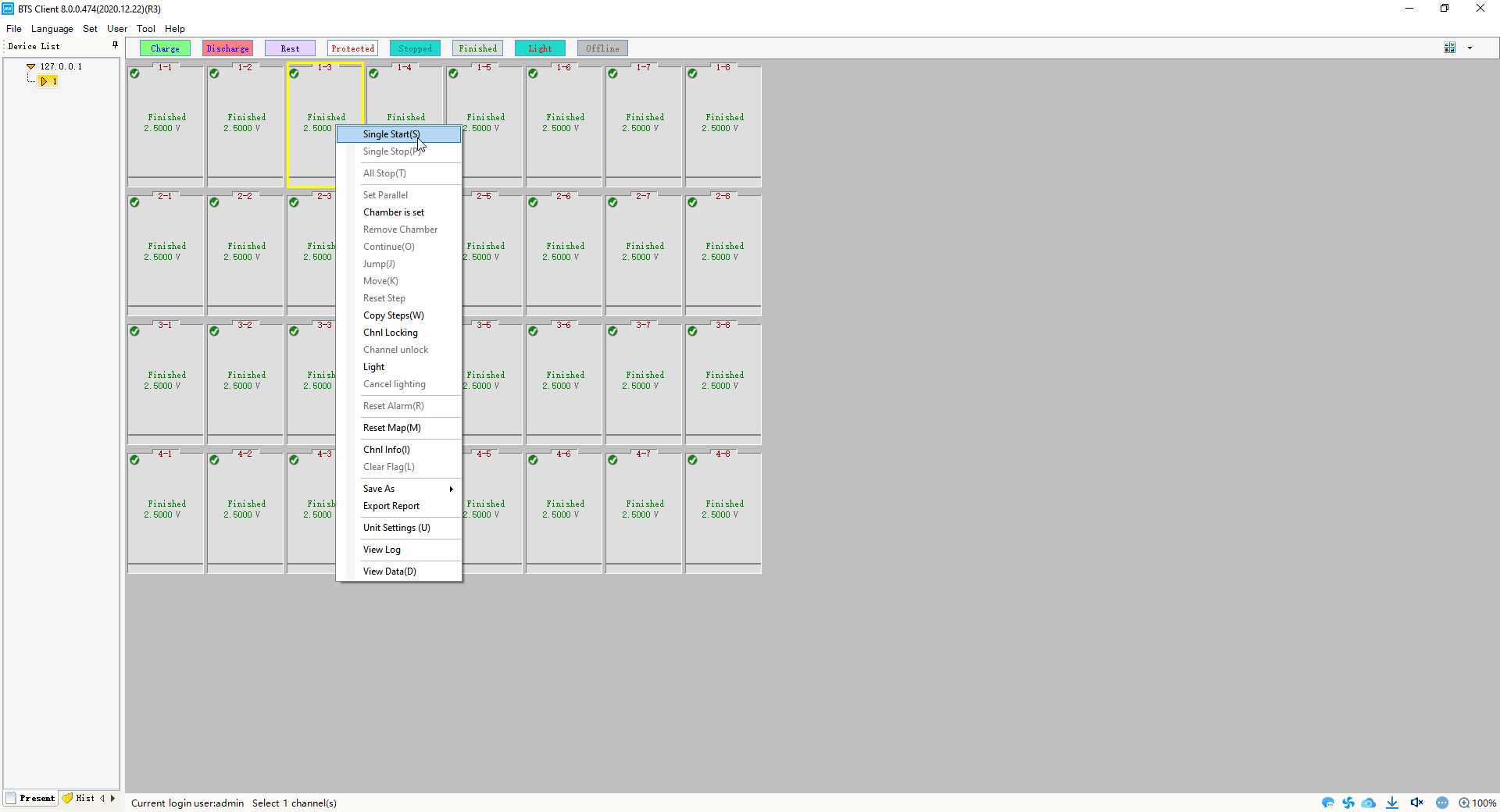Collapse the 127.0.0.1 device tree node
Screen dimensions: 1500x812
coord(30,66)
